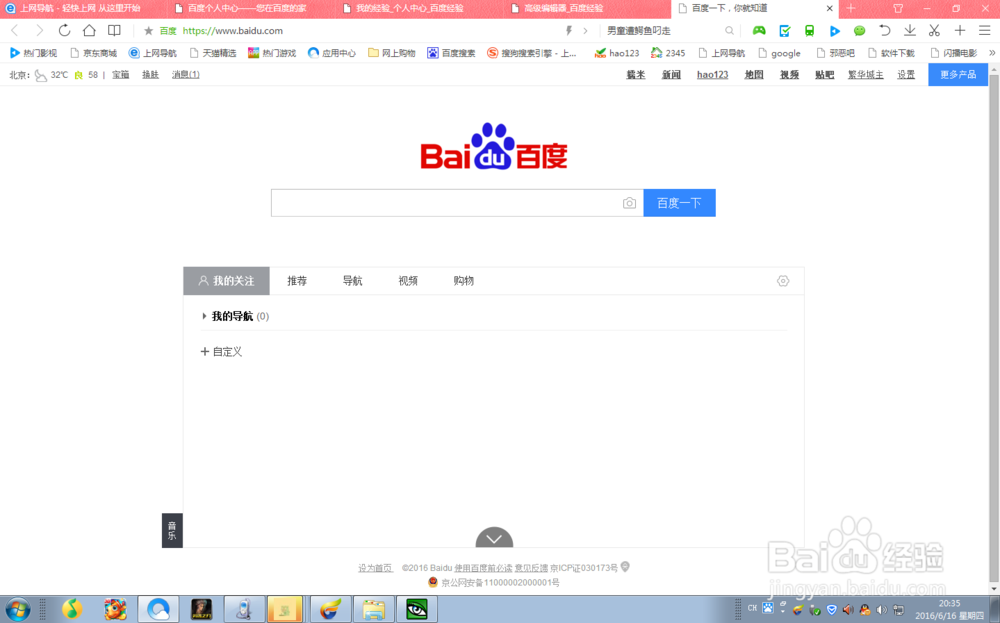Open the hao123 link in top navigation
1000x623 pixels.
click(x=712, y=75)
